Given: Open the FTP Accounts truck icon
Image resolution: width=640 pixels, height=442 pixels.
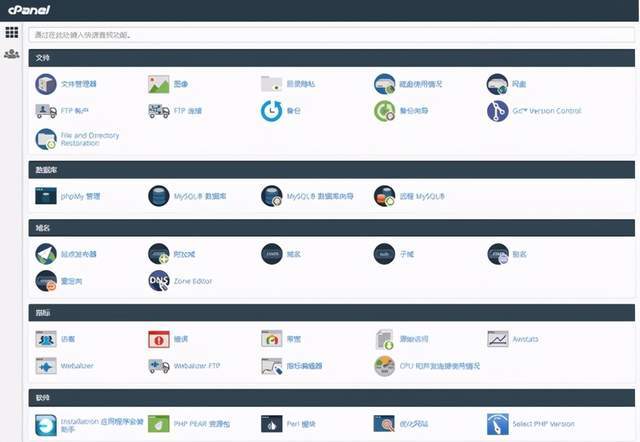Looking at the screenshot, I should tap(46, 111).
